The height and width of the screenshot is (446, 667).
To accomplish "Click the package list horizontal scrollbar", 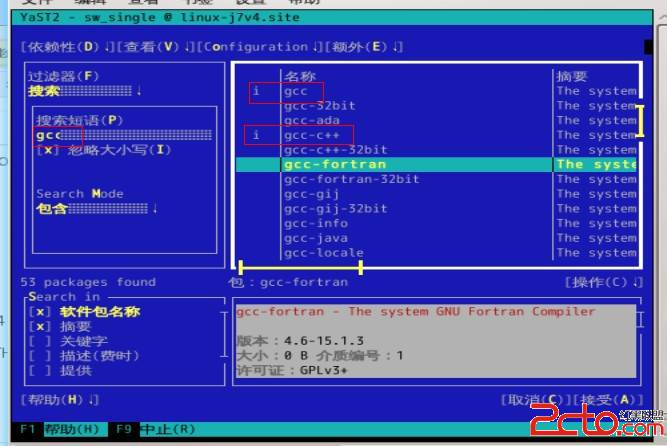I will [x=301, y=268].
